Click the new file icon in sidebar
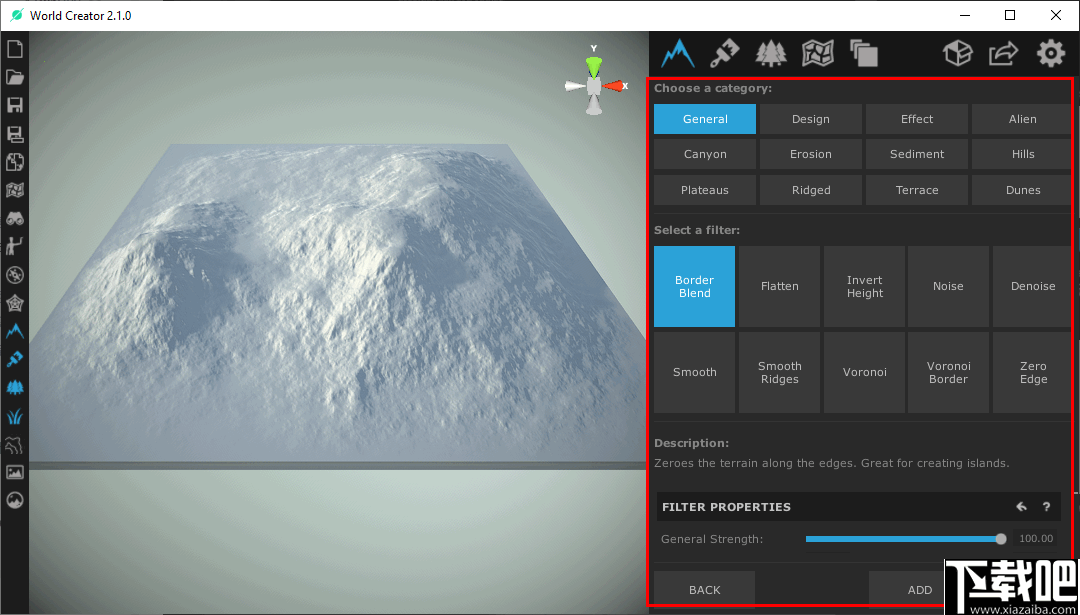 tap(15, 49)
